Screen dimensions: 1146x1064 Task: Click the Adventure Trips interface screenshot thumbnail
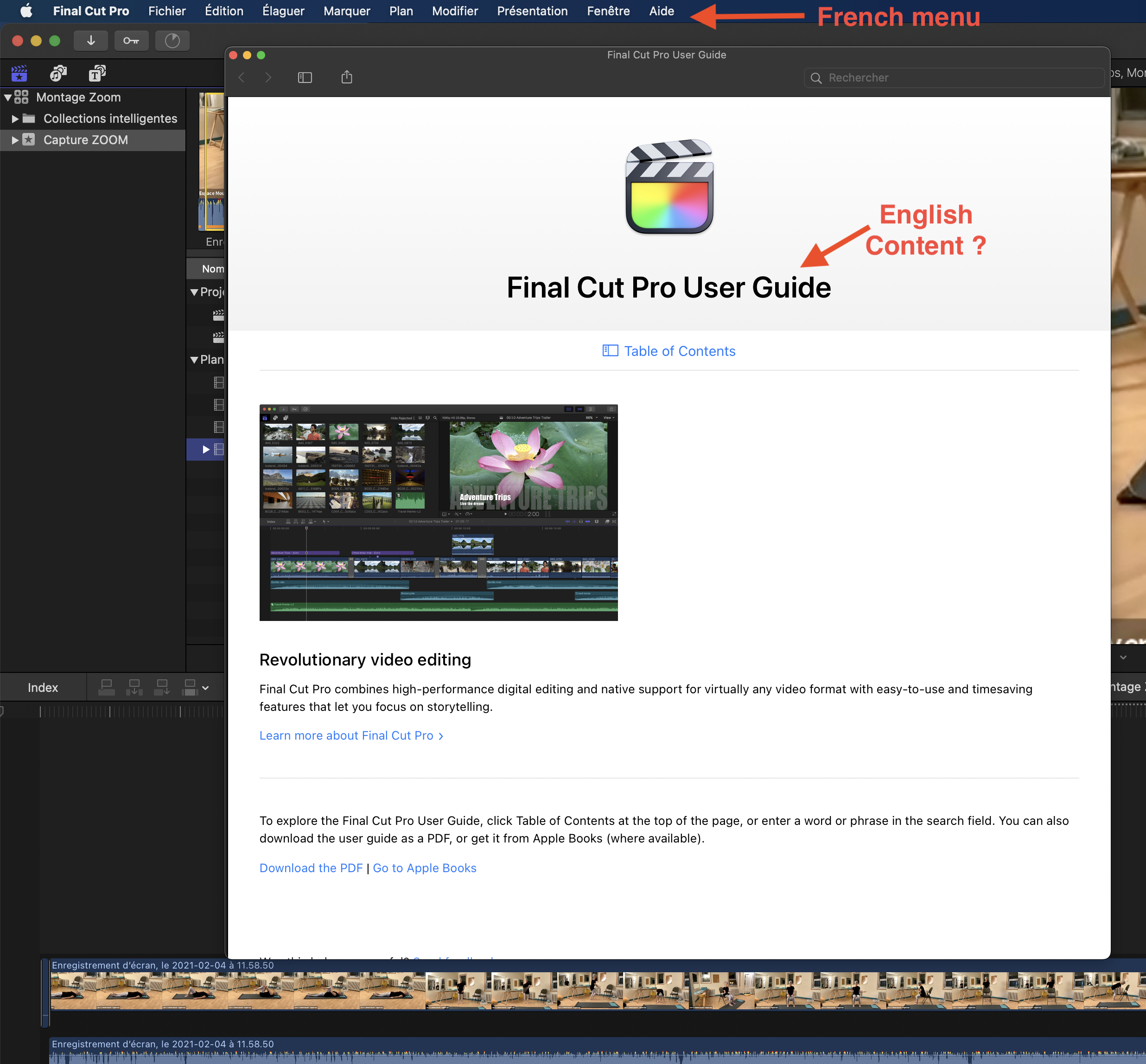pos(438,513)
